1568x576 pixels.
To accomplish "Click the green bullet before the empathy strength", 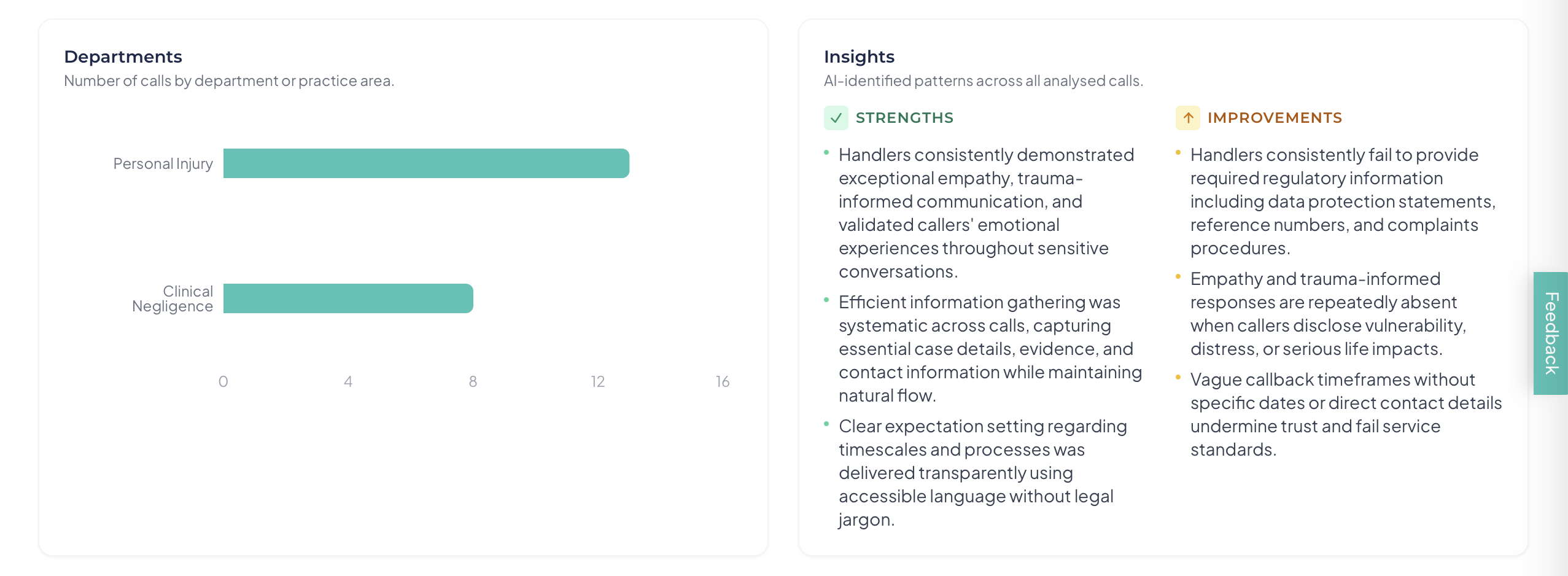I will pyautogui.click(x=825, y=154).
